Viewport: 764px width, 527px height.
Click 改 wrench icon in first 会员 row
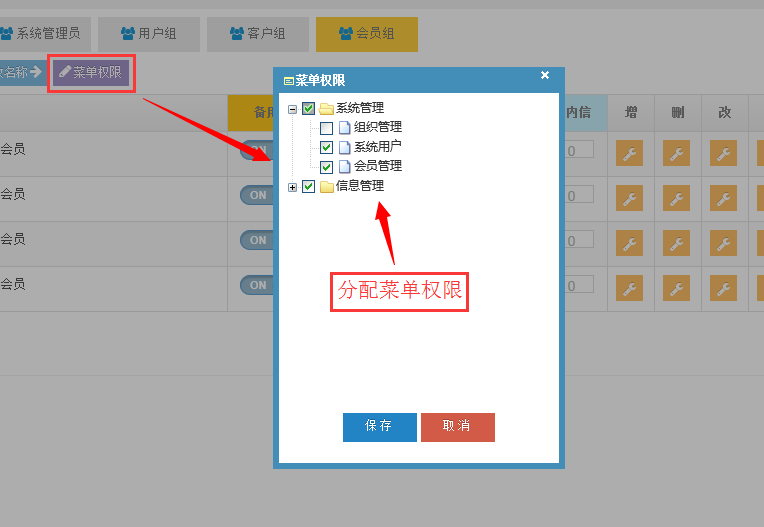724,153
